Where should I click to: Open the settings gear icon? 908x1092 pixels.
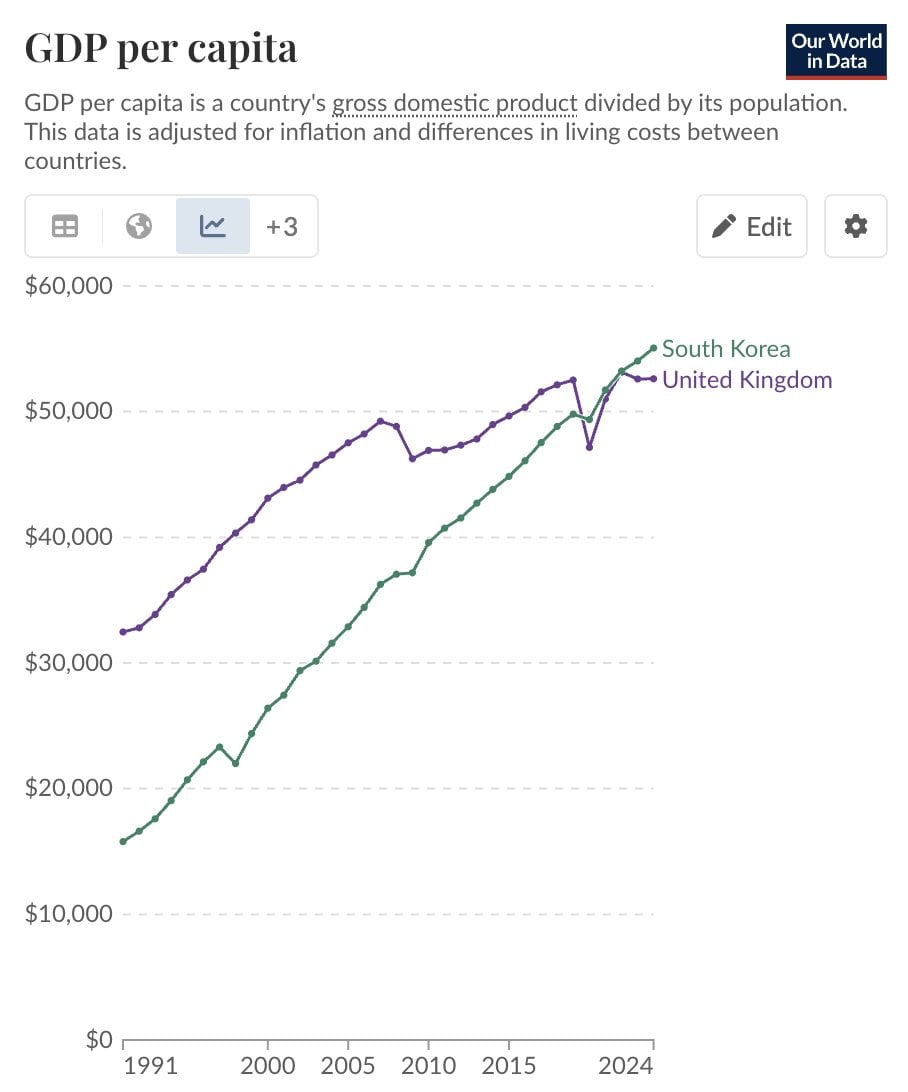[856, 226]
